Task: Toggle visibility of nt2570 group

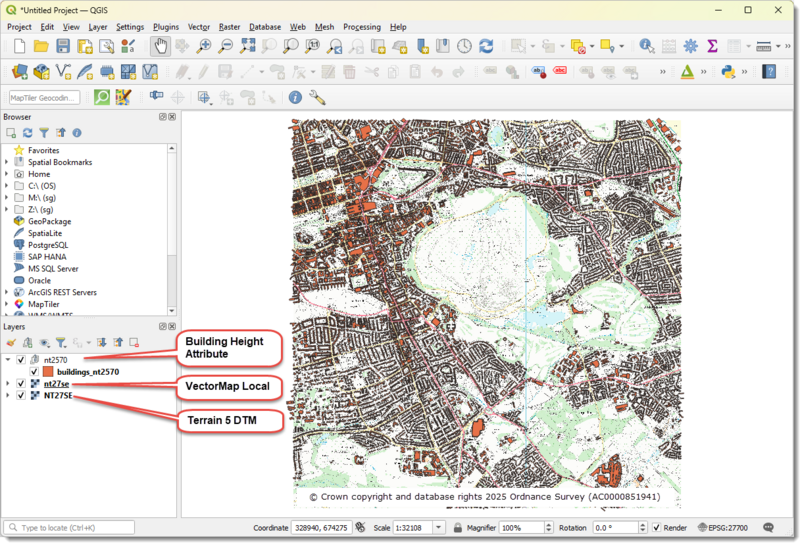Action: point(21,360)
